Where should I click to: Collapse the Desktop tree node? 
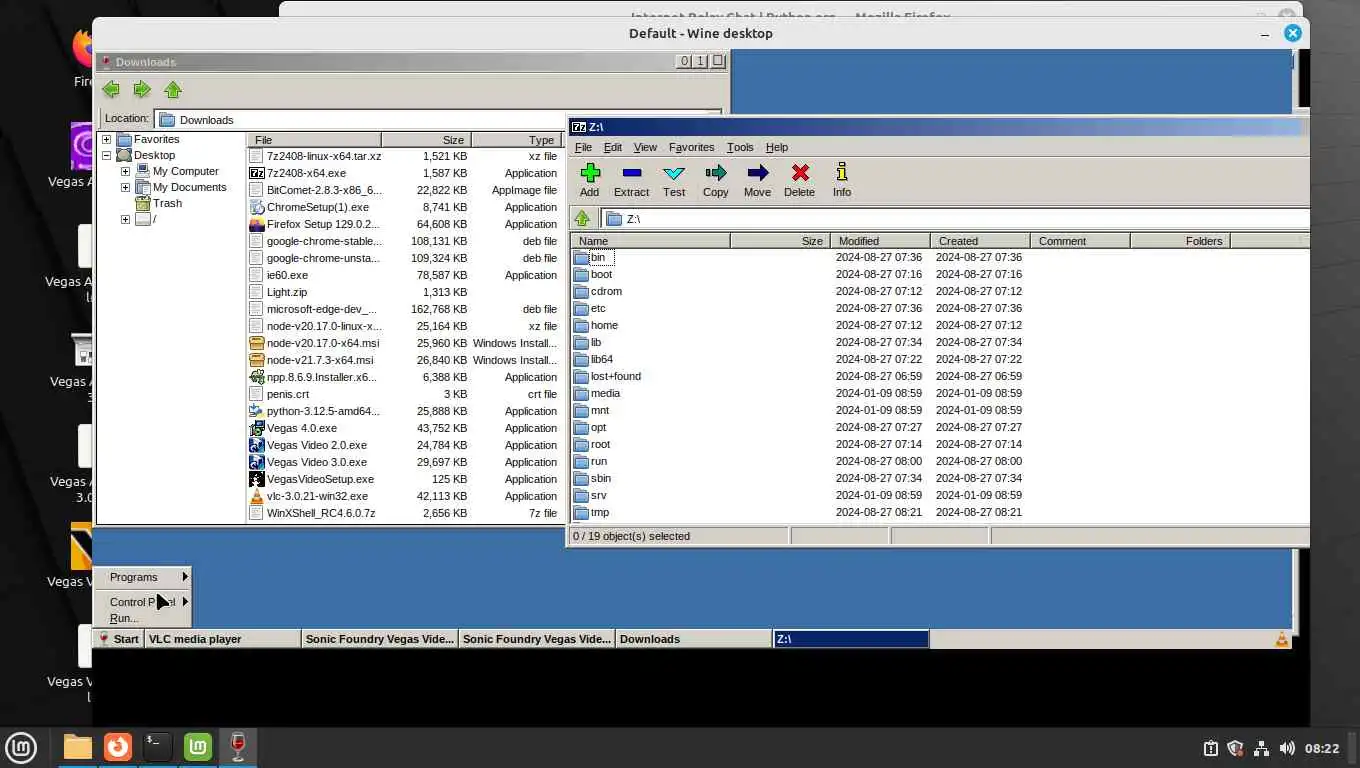pos(107,155)
